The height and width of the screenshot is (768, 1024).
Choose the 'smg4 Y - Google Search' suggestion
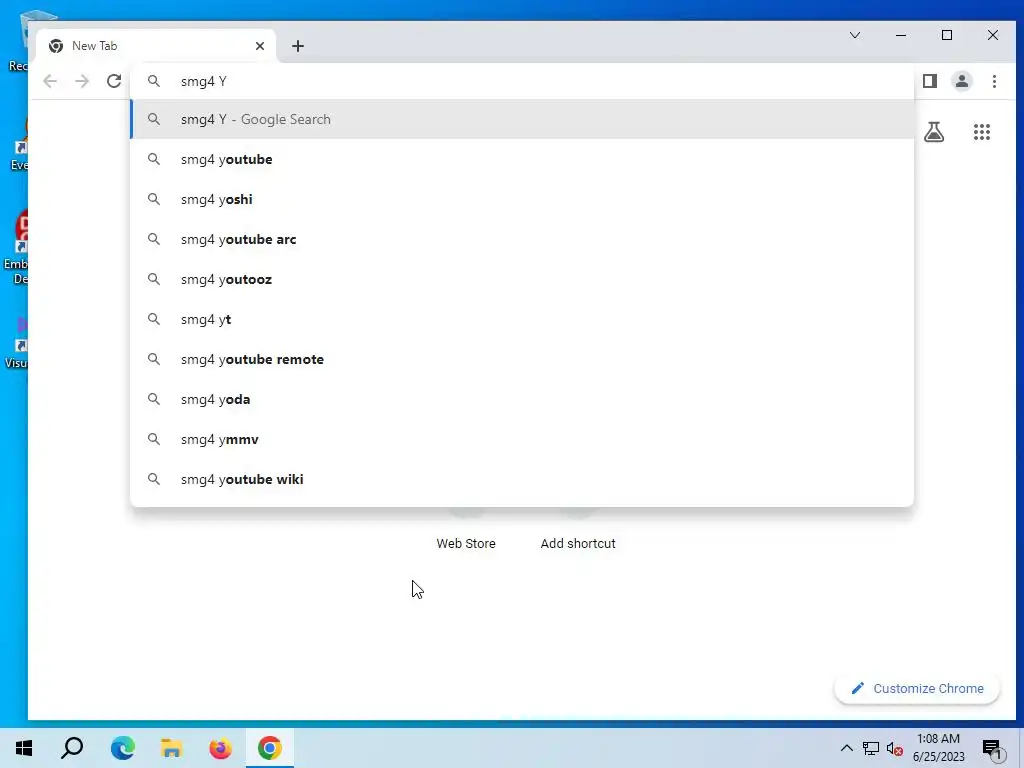click(x=522, y=120)
